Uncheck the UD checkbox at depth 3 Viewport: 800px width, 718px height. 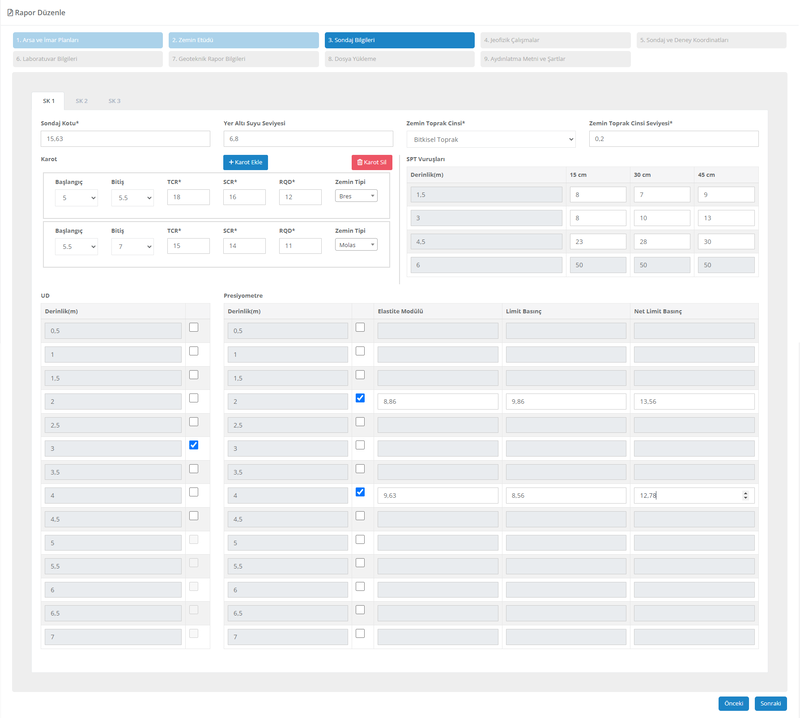point(194,445)
